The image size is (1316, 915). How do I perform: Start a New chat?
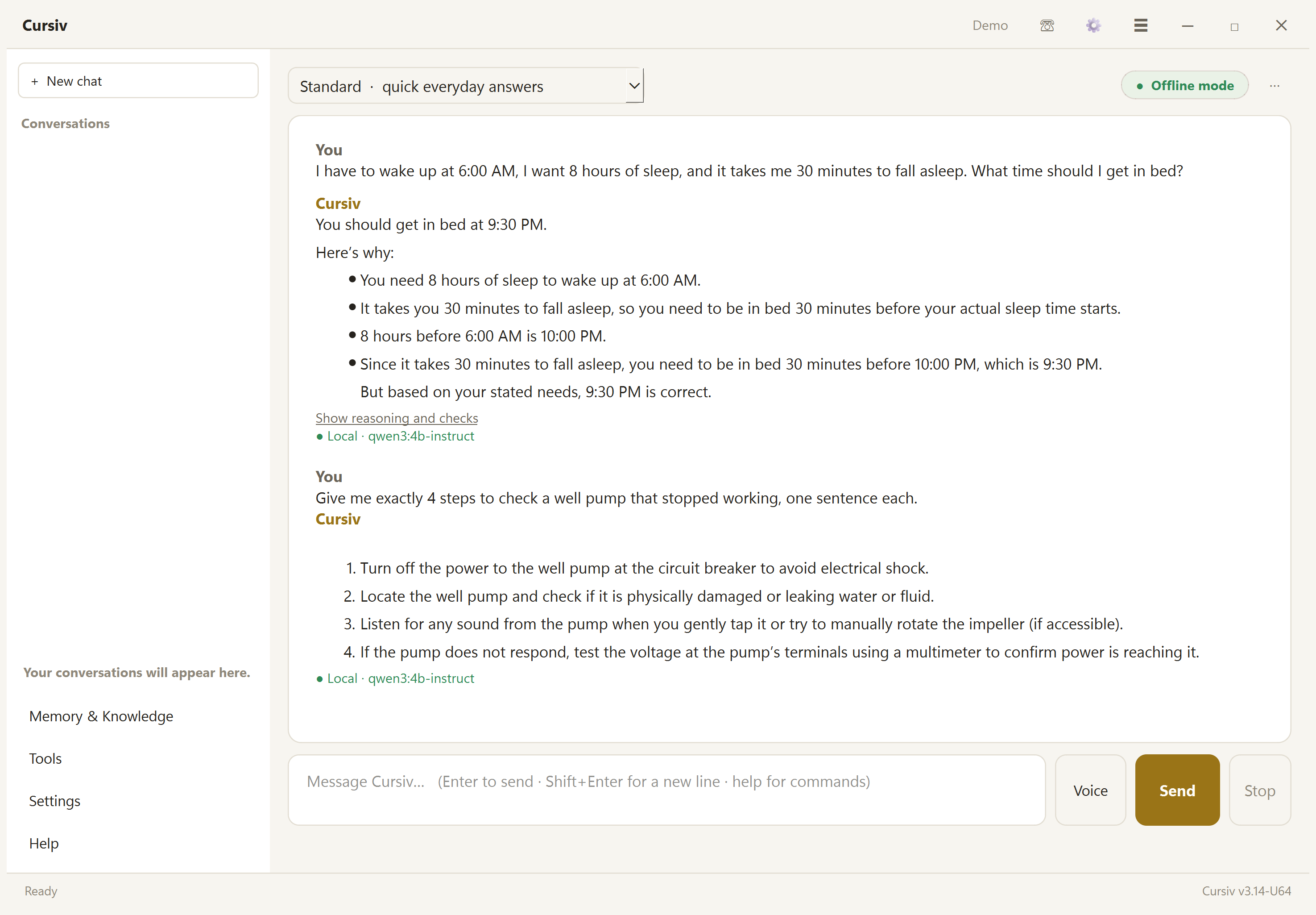(138, 81)
